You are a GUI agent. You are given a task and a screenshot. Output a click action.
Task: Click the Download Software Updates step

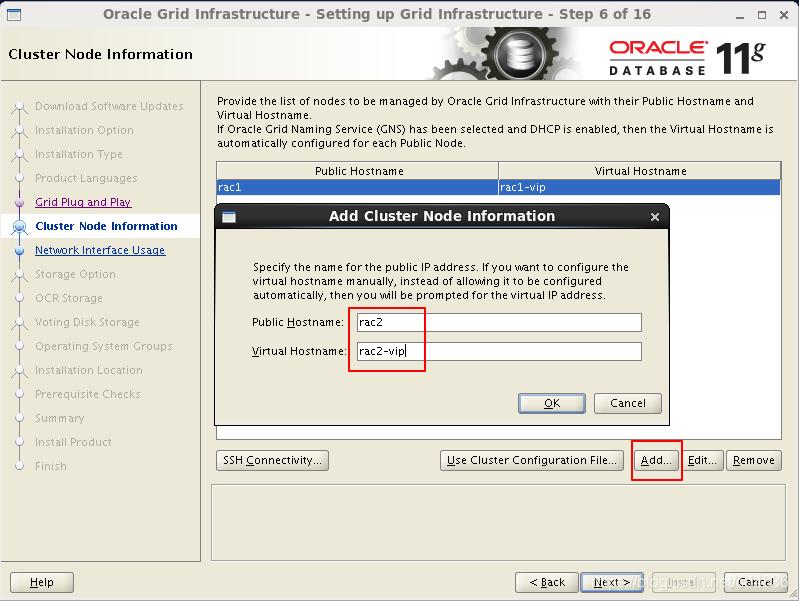click(109, 106)
